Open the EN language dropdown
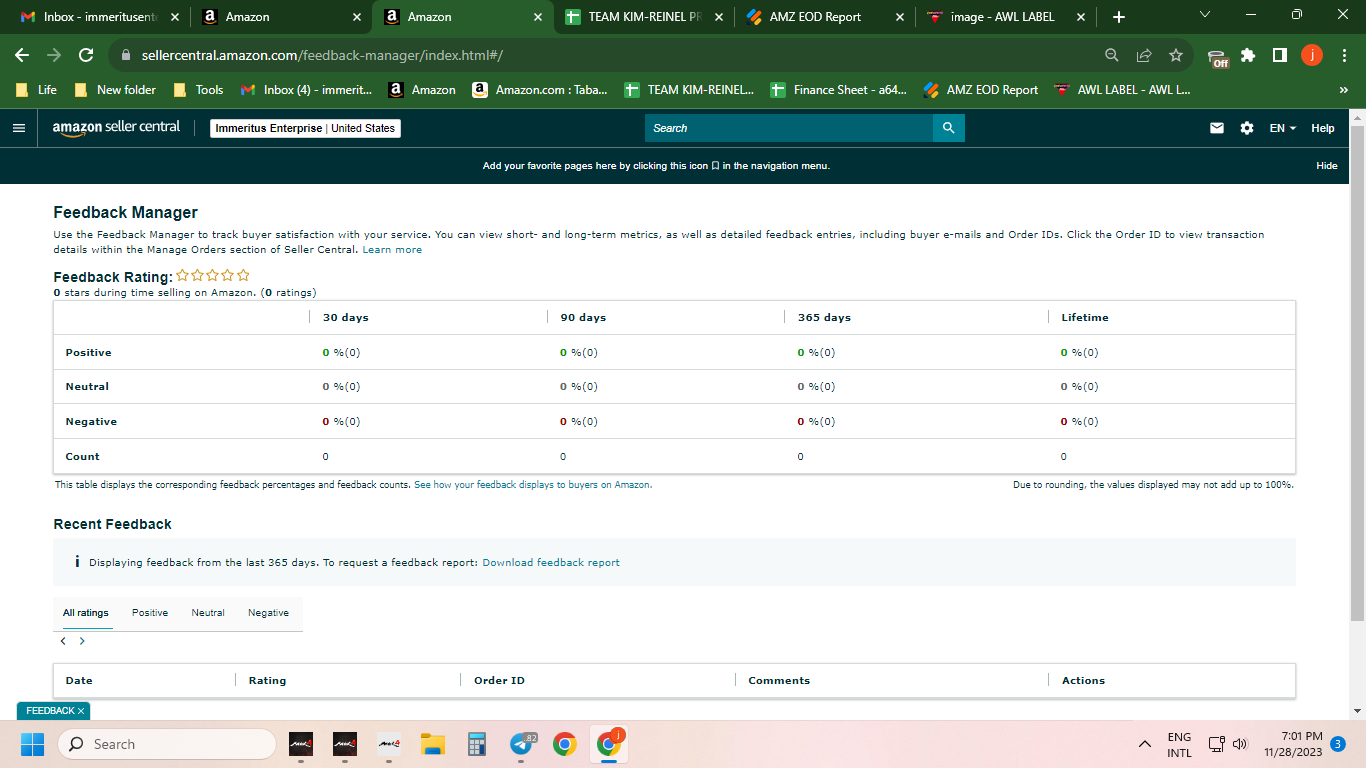Screen dimensions: 1366x768 tap(1282, 128)
